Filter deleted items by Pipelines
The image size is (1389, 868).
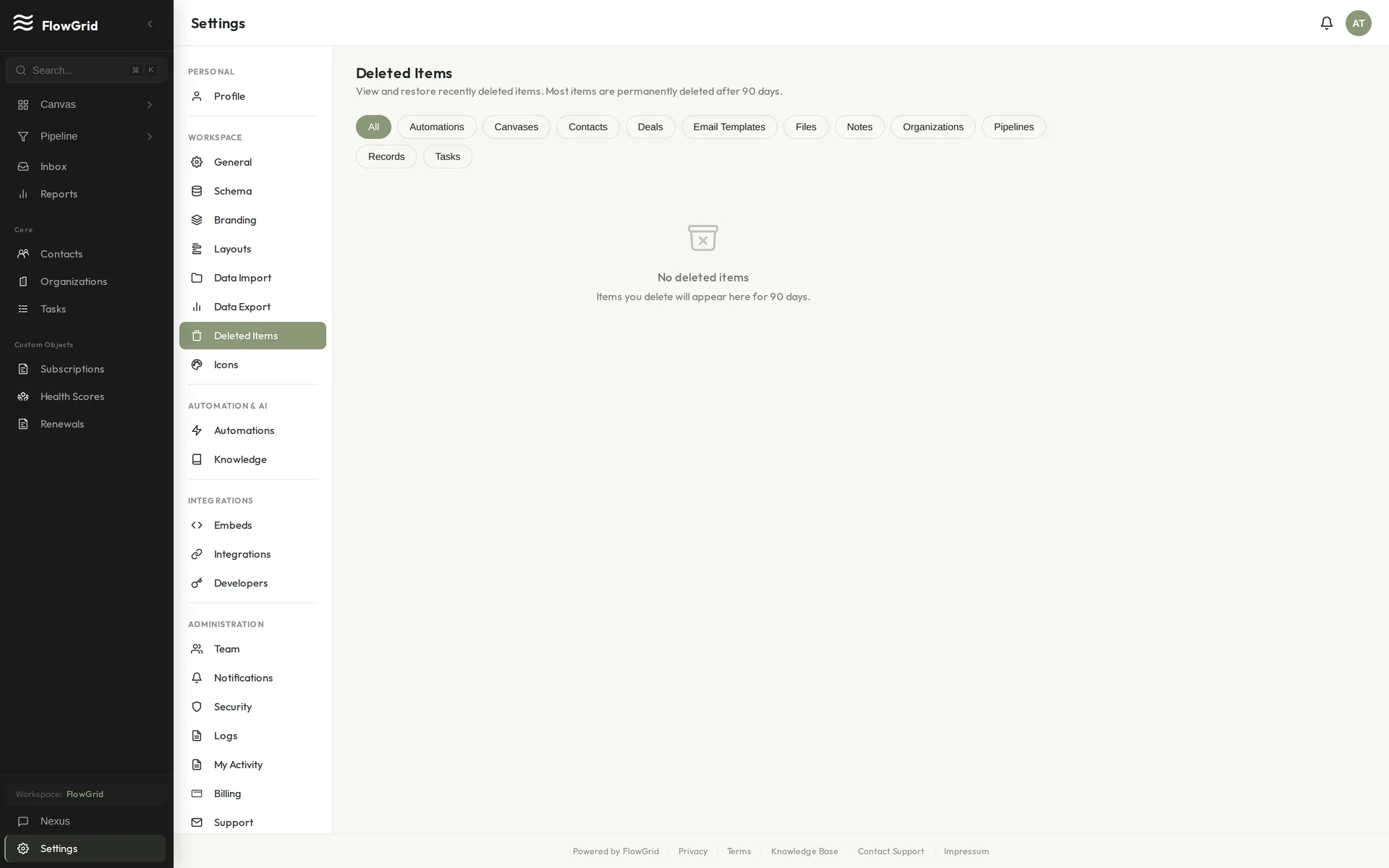(1014, 127)
